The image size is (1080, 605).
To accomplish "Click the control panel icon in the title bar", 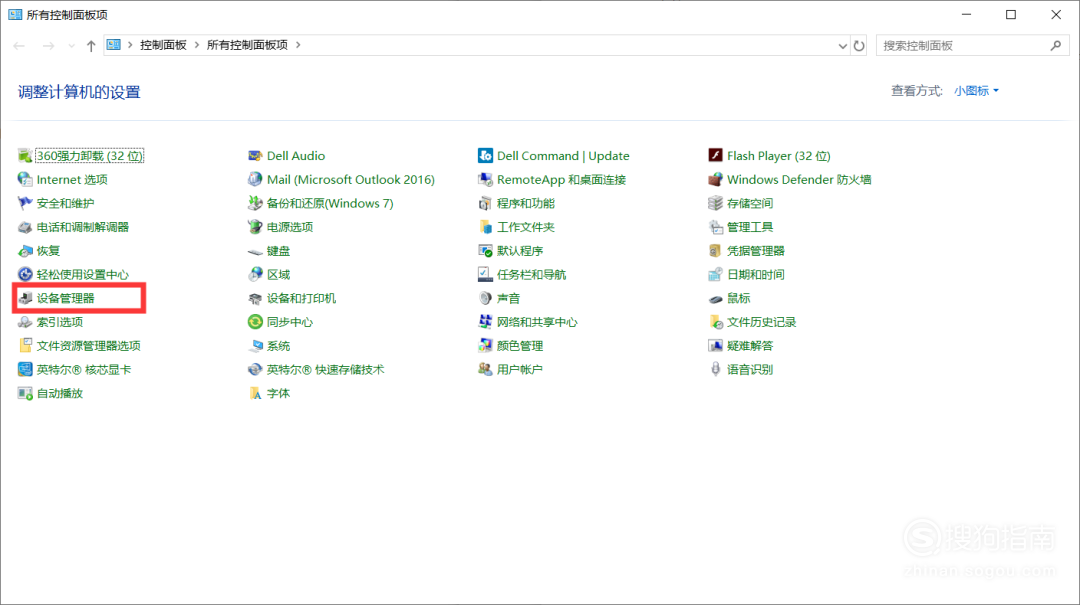I will point(15,14).
